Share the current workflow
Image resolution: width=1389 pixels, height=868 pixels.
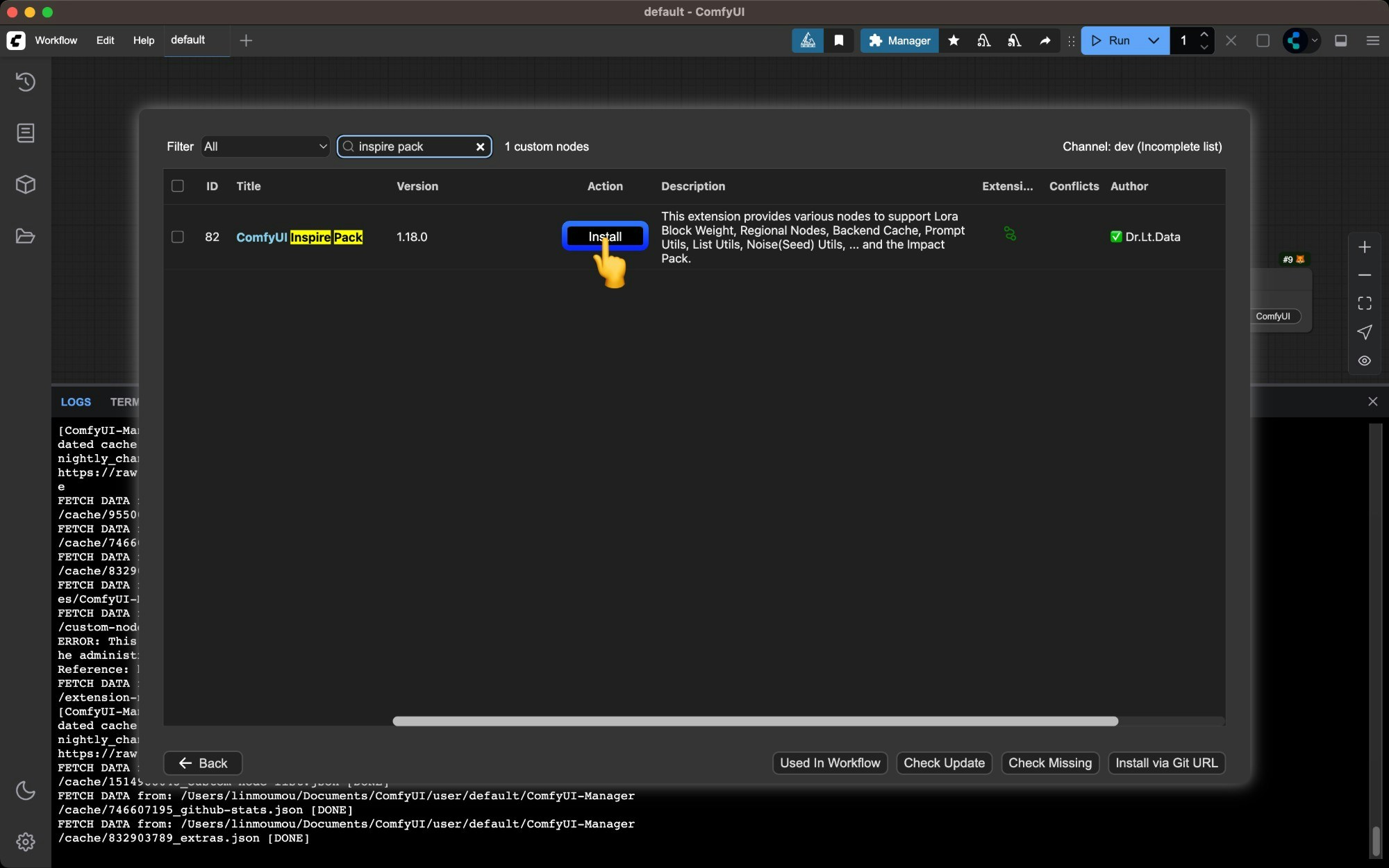click(x=1045, y=41)
